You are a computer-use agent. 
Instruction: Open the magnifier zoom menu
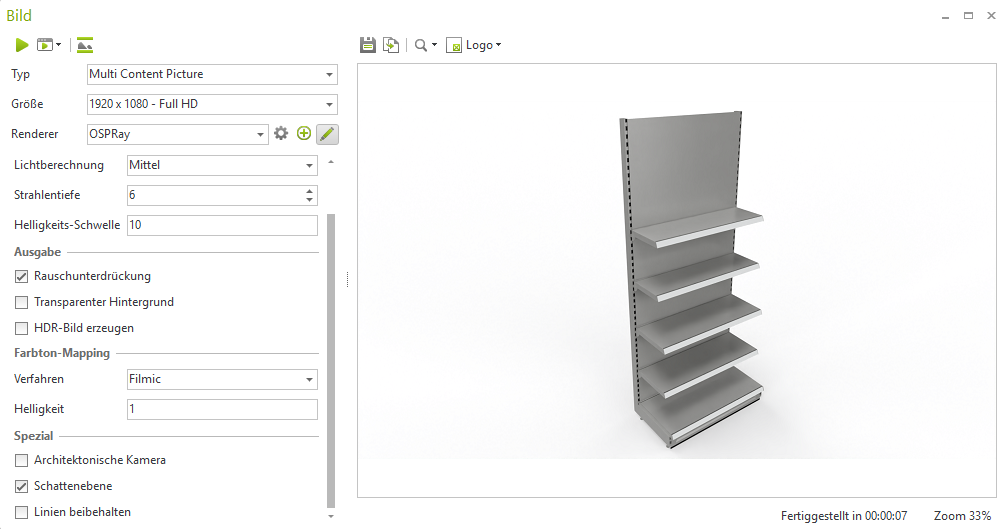(x=426, y=45)
